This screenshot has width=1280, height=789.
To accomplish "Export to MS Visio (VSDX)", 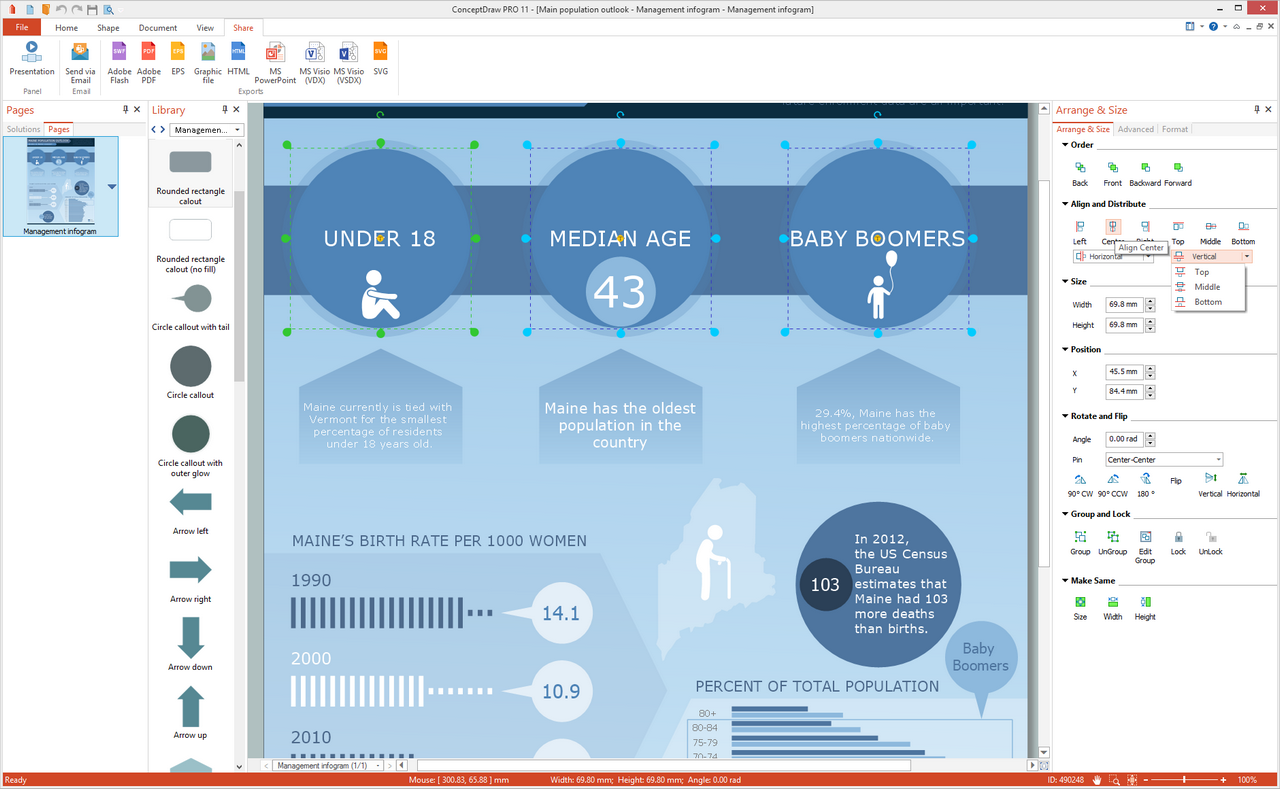I will [348, 62].
